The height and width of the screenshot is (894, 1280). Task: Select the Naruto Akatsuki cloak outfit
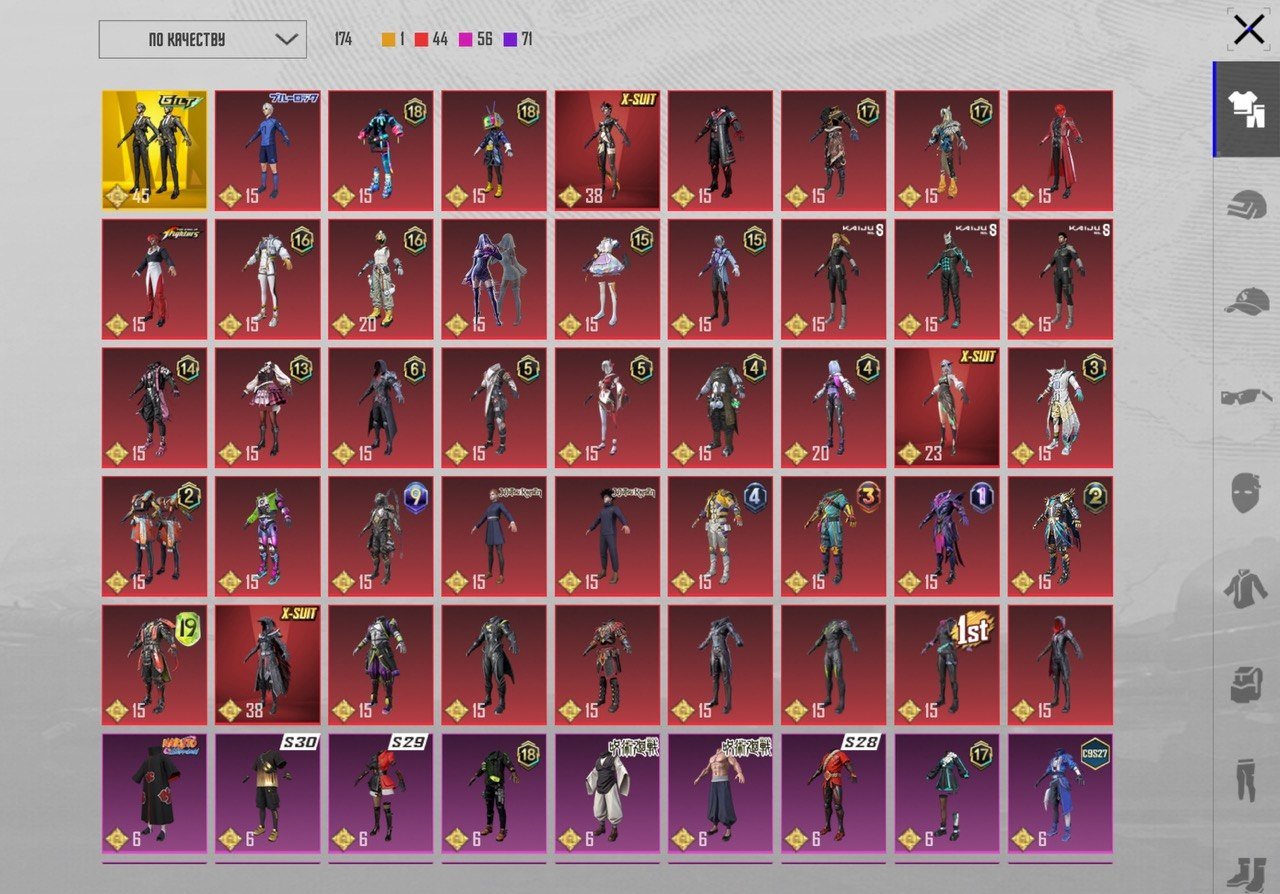154,793
